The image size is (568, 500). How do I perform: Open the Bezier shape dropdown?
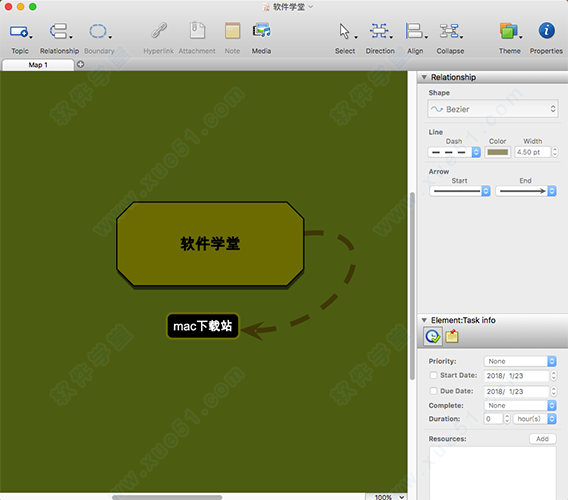(x=492, y=109)
